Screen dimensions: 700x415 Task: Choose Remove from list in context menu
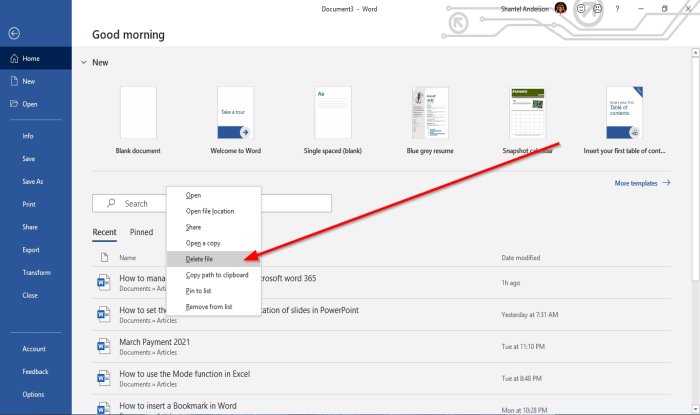[x=213, y=307]
